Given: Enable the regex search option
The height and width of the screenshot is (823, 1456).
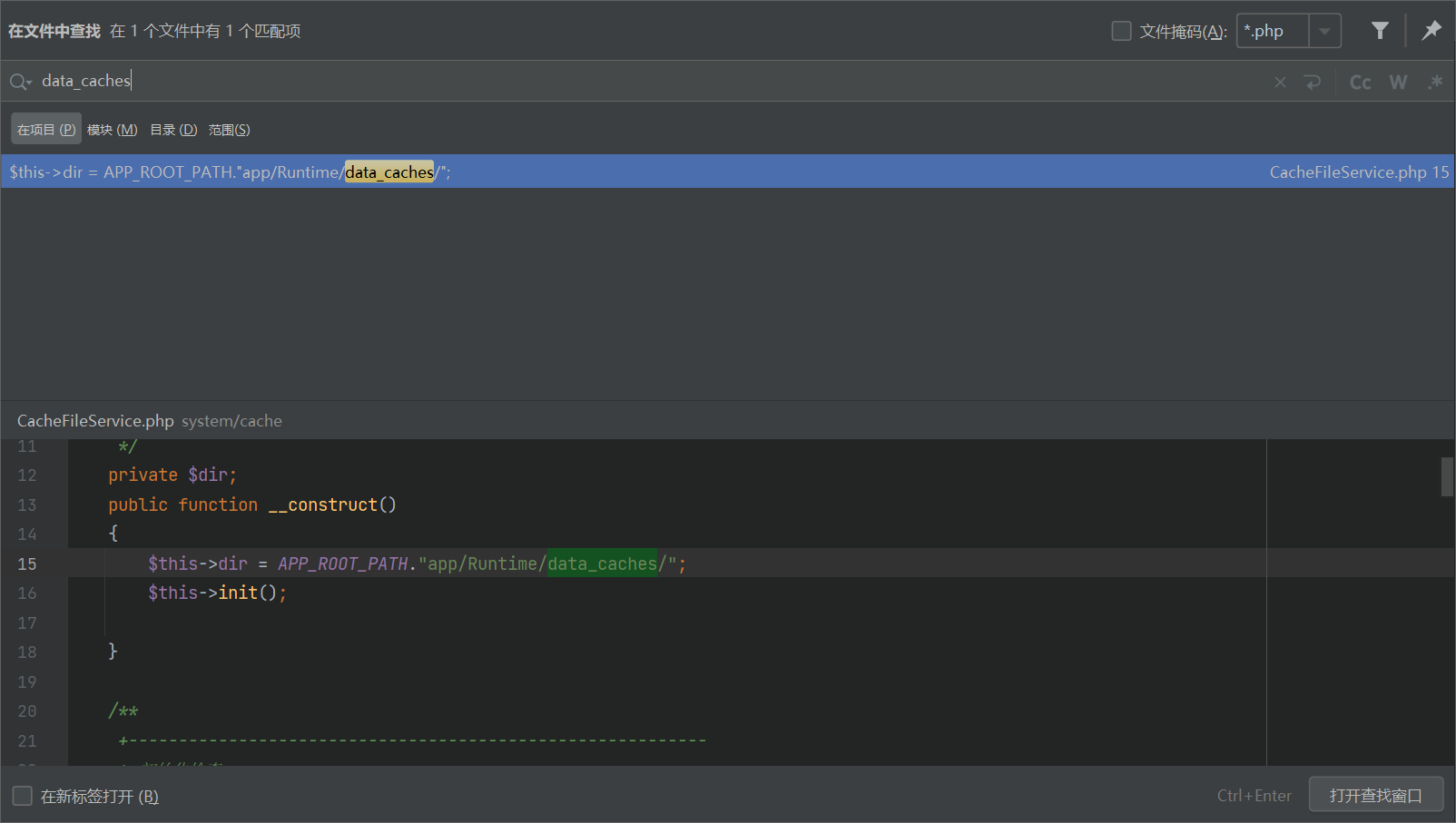Looking at the screenshot, I should click(1435, 82).
